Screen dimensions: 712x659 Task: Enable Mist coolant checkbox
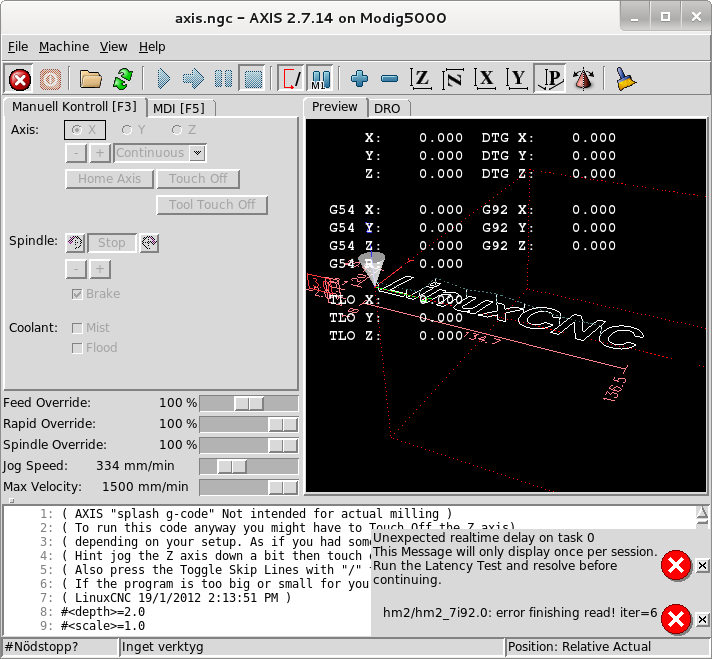[x=90, y=327]
